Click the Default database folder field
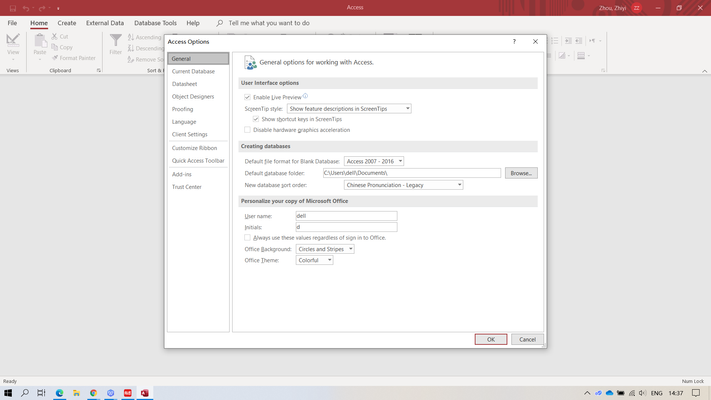The width and height of the screenshot is (711, 400). click(x=412, y=173)
